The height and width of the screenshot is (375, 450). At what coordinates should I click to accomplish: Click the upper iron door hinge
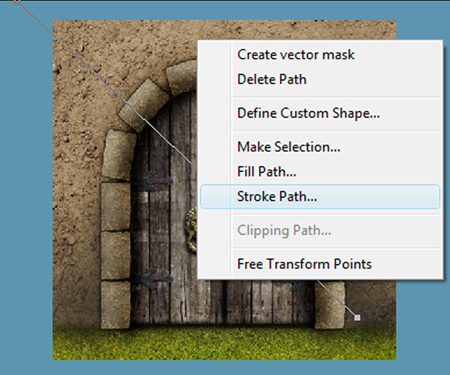153,181
